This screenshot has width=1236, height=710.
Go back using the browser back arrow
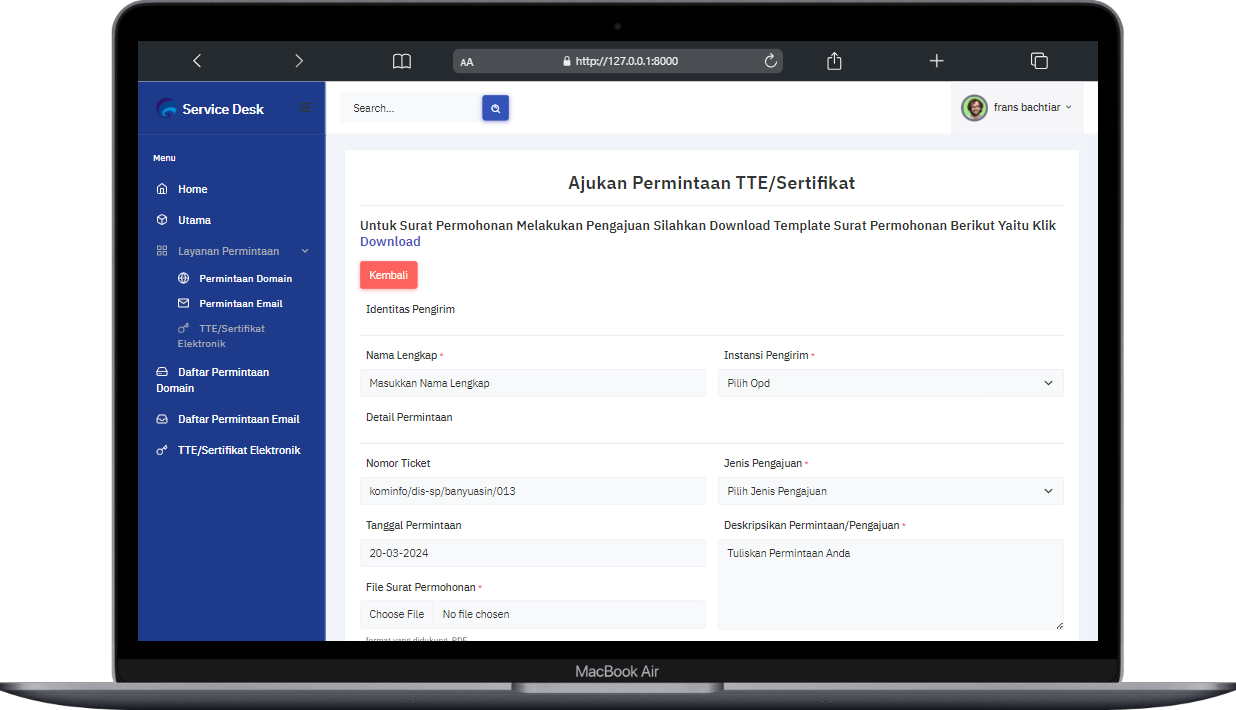[x=197, y=61]
